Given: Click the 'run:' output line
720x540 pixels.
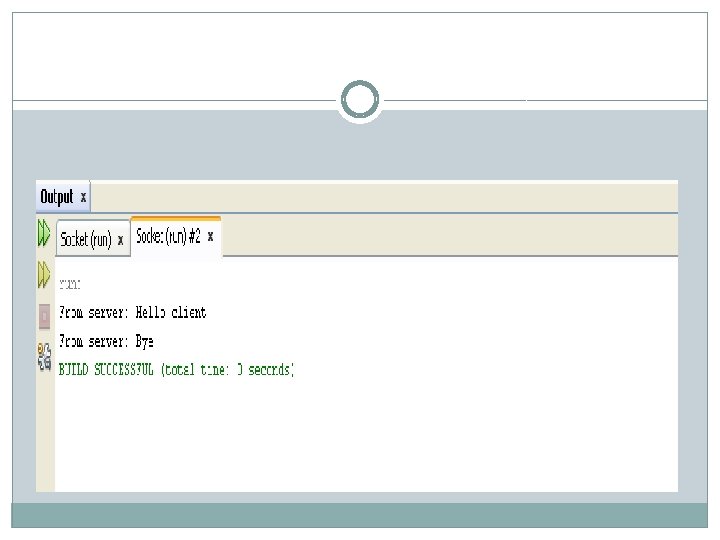Looking at the screenshot, I should click(69, 284).
